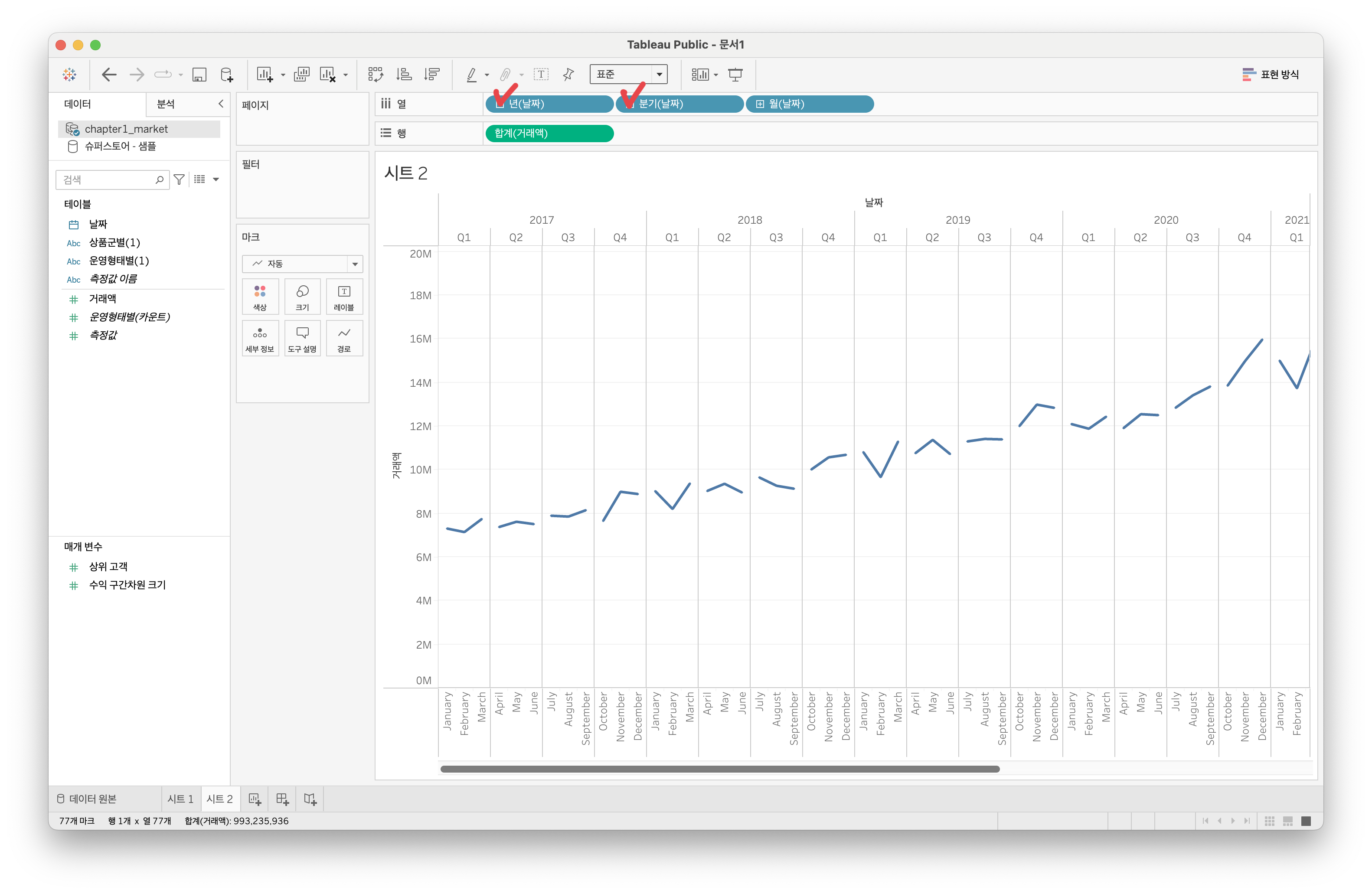Collapse the data pane with the arrow

[221, 104]
